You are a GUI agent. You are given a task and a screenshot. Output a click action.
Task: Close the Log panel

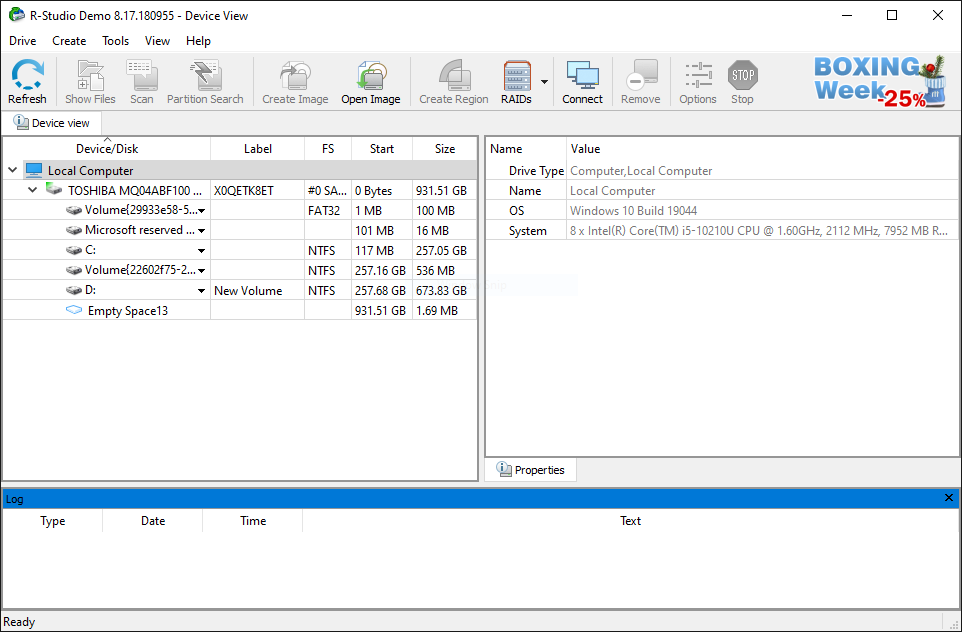tap(949, 498)
